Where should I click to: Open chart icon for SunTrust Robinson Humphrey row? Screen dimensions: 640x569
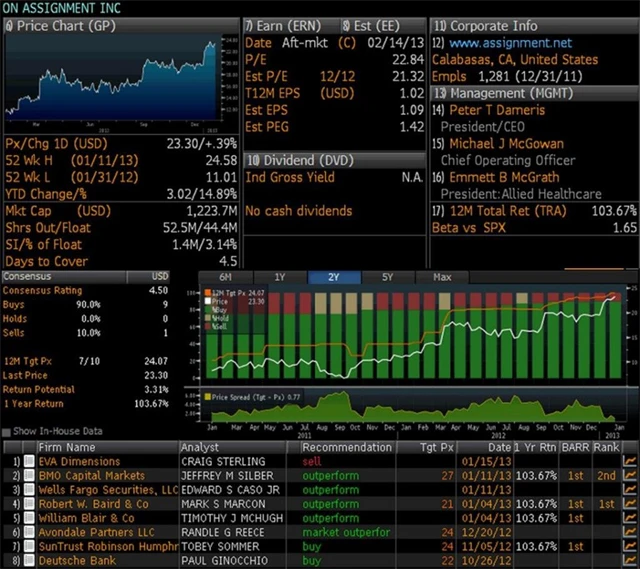coord(630,547)
